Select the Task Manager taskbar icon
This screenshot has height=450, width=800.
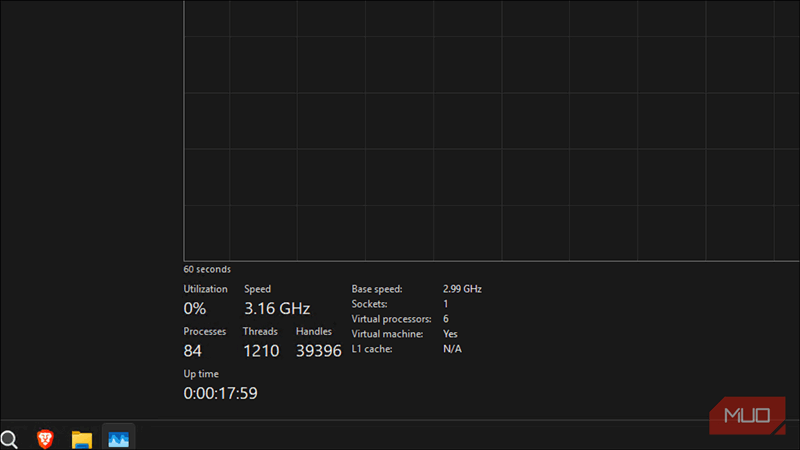pyautogui.click(x=119, y=439)
